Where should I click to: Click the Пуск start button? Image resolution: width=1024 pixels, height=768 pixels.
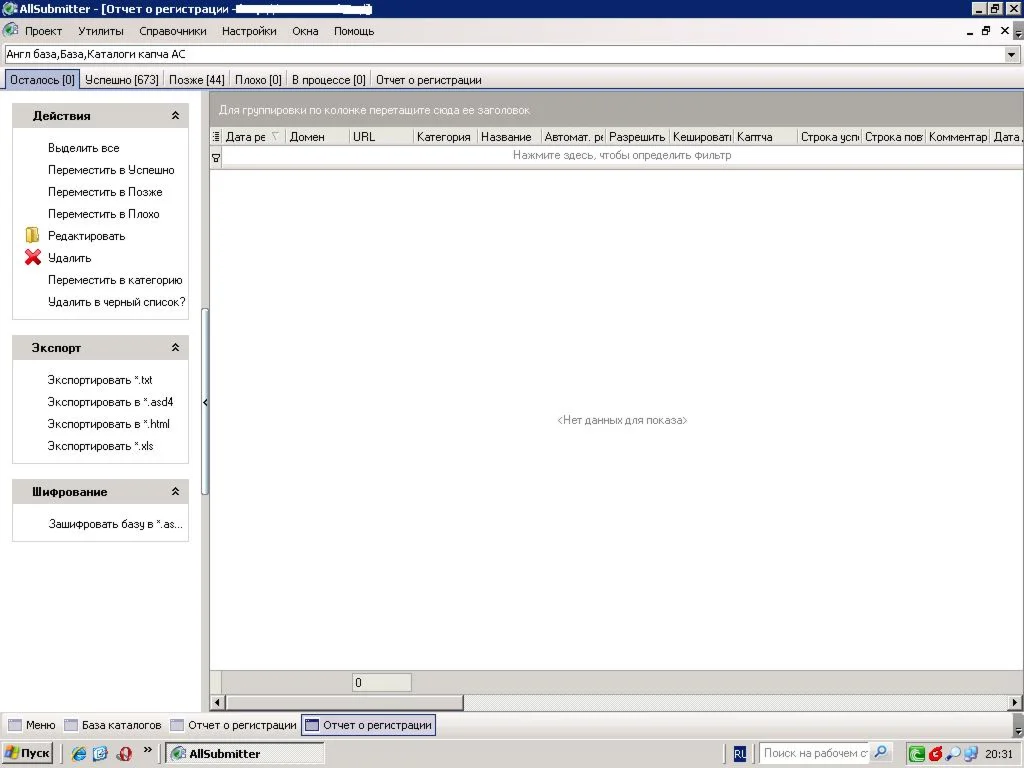[x=27, y=753]
